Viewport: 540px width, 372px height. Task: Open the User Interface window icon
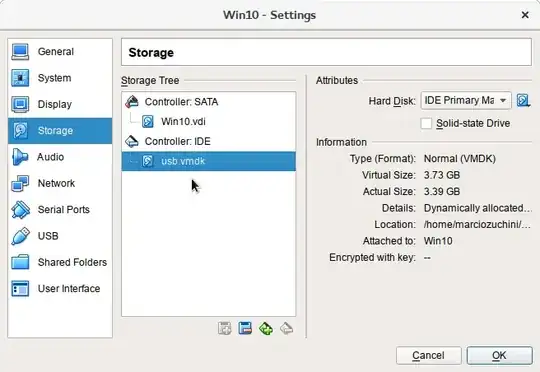coord(20,289)
